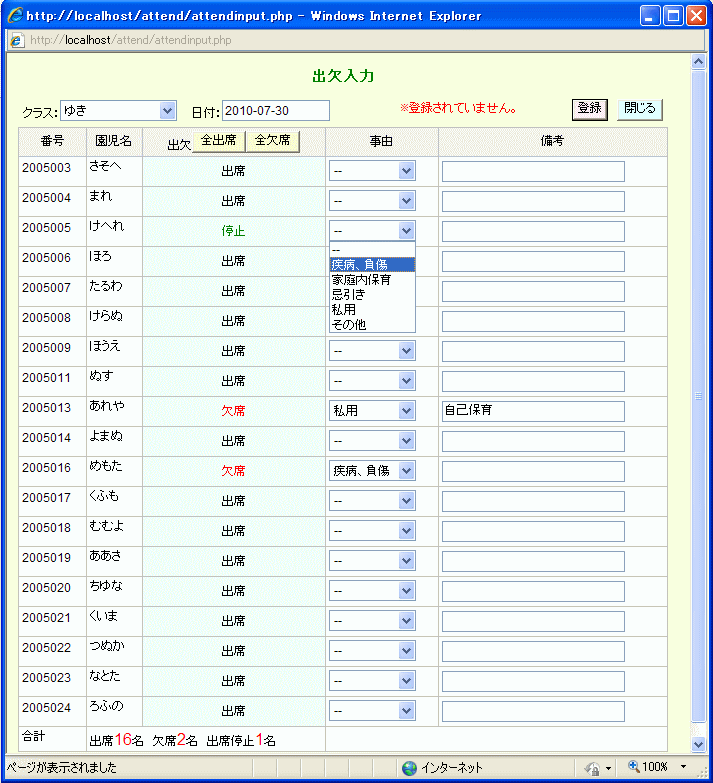
Task: Click the page icon in the address bar
Action: coord(17,40)
